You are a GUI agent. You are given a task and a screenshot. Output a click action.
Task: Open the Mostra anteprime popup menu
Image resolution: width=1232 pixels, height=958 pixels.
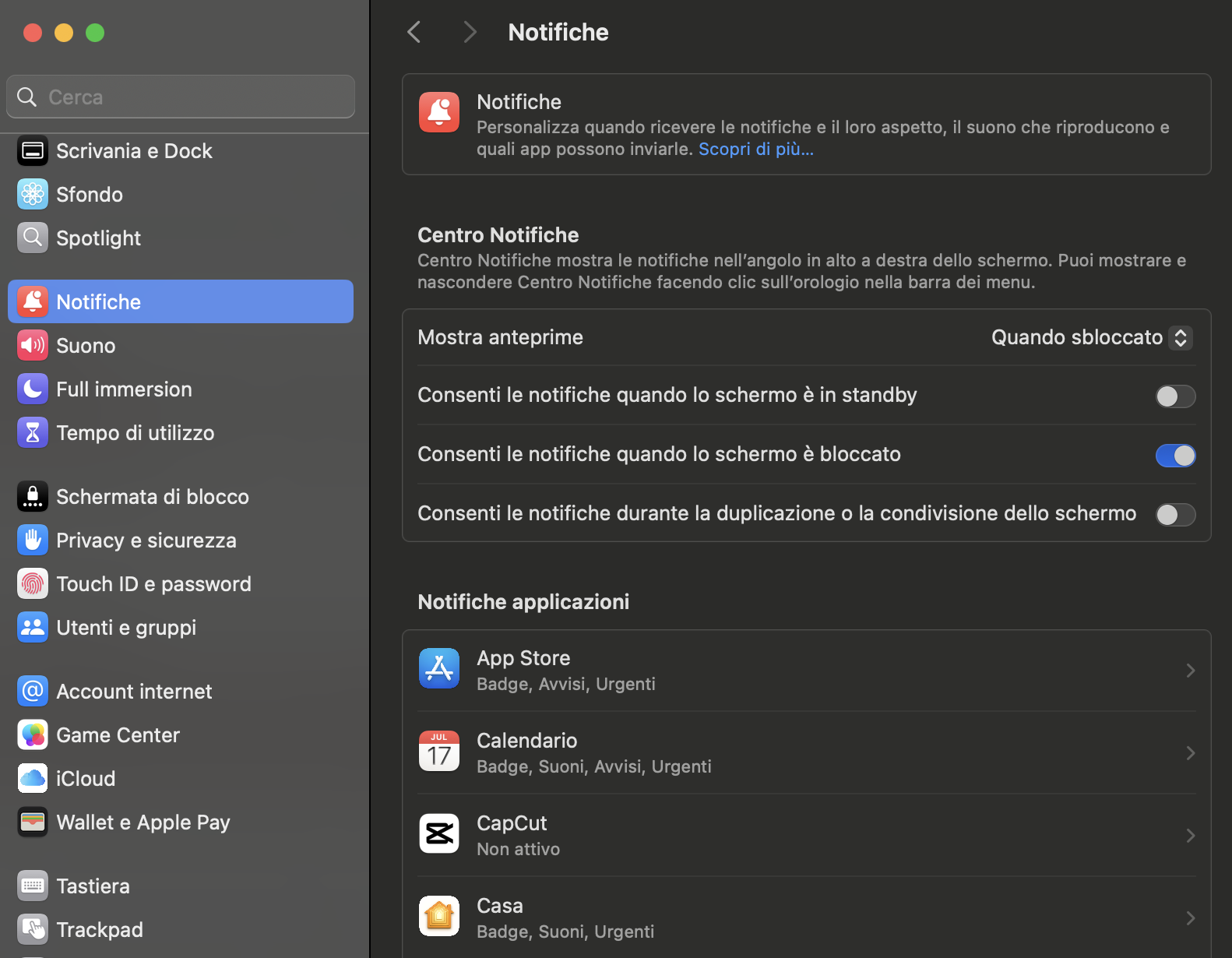[x=1092, y=337]
